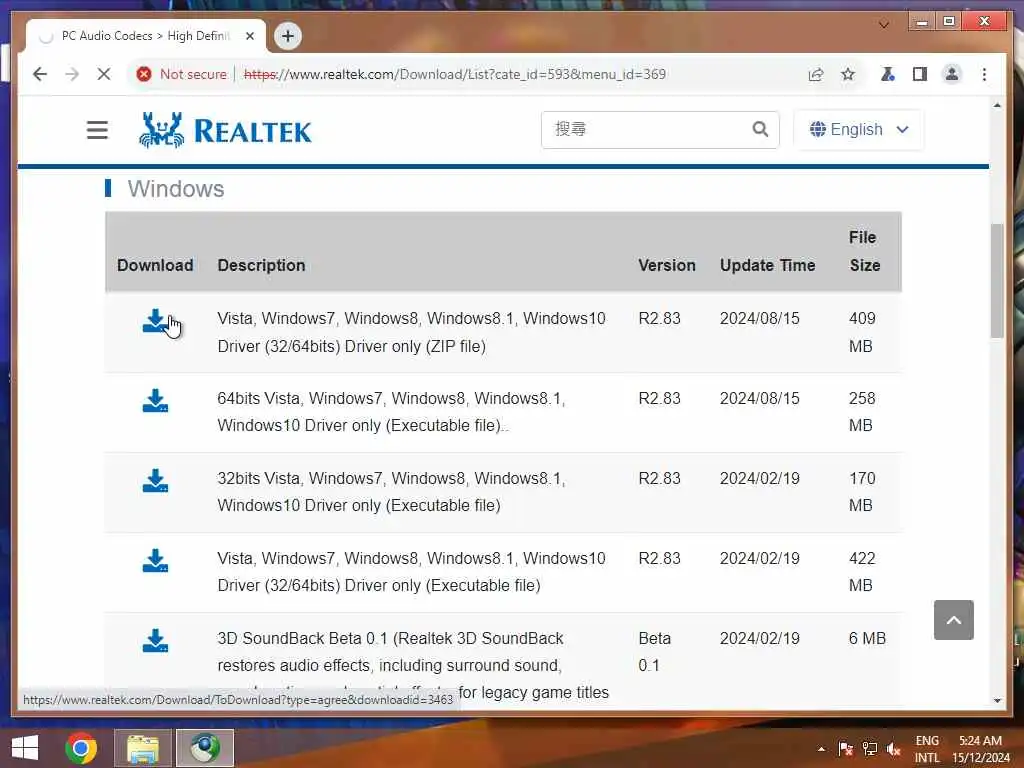Download the 3D SoundBack Beta 0.1
This screenshot has height=768, width=1024.
155,641
